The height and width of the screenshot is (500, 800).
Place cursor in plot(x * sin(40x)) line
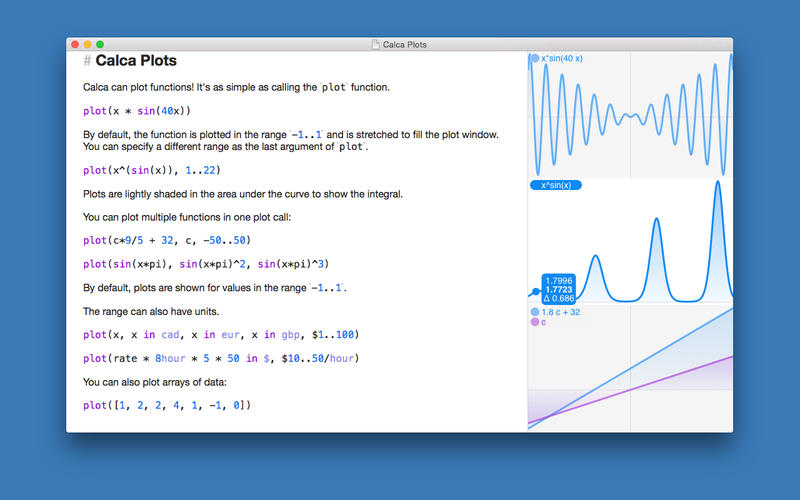[x=137, y=111]
